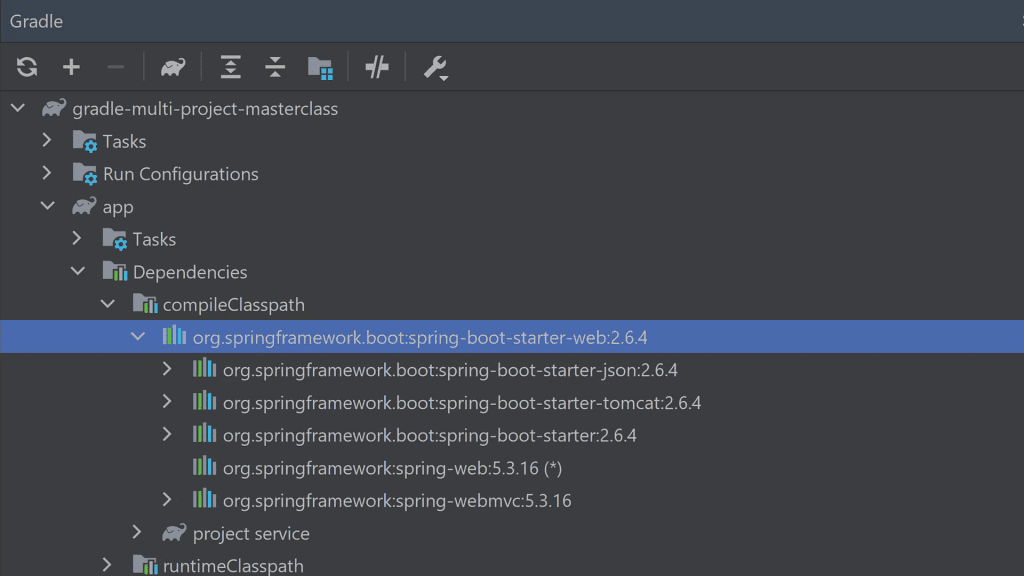The height and width of the screenshot is (576, 1024).
Task: Link a new Gradle project with plus icon
Action: (x=71, y=67)
